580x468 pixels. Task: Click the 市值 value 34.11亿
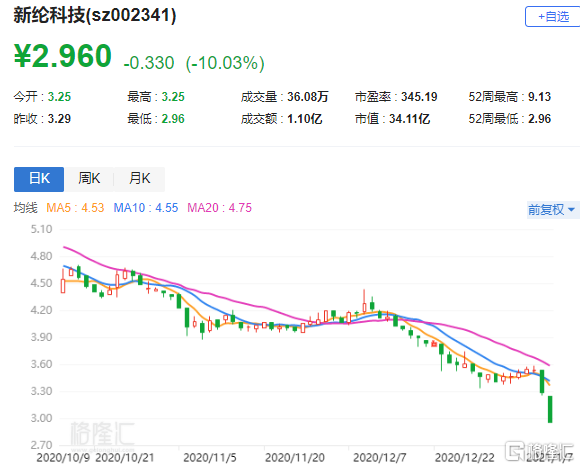409,119
